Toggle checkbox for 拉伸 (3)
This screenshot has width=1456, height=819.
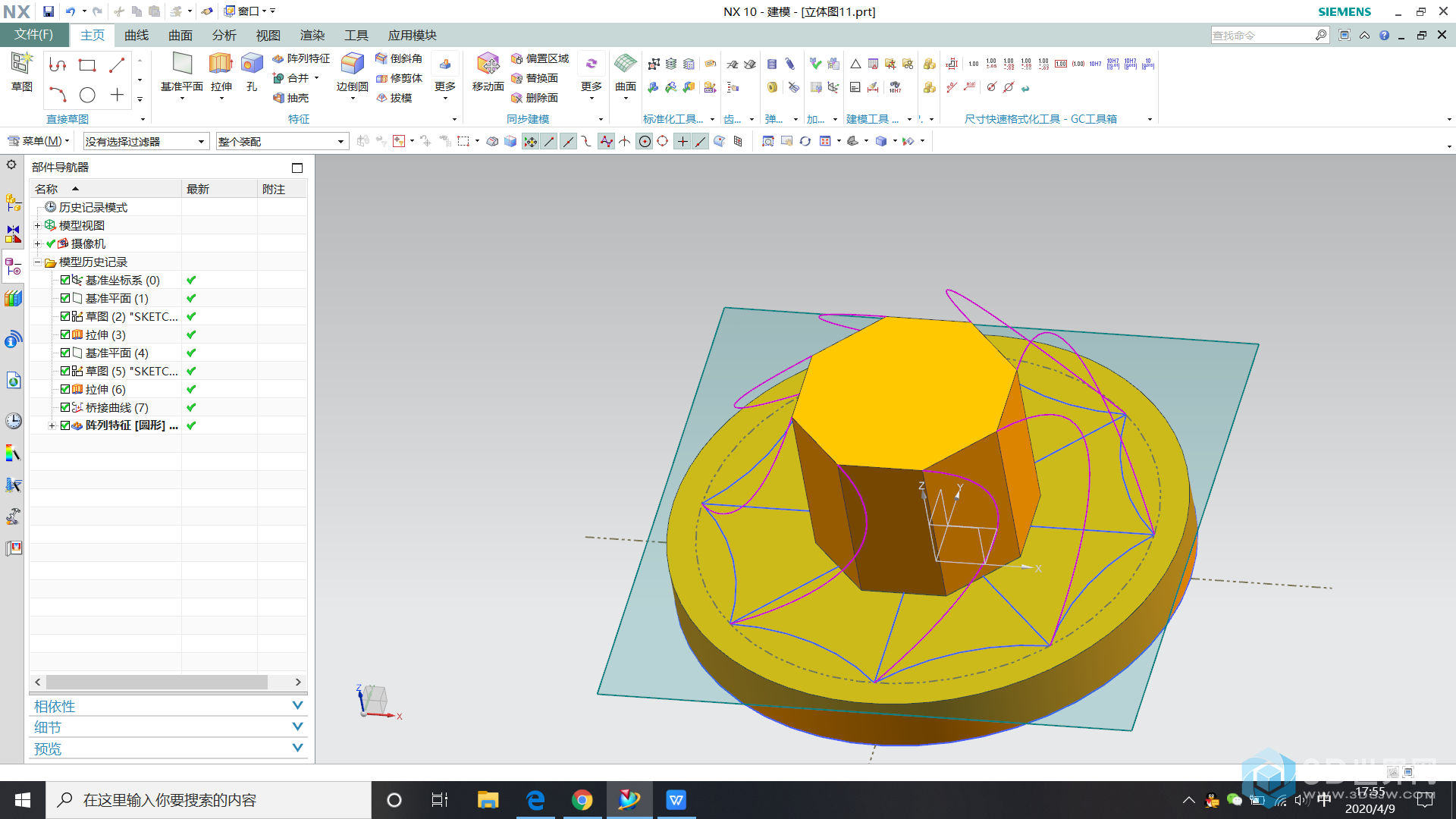[65, 334]
